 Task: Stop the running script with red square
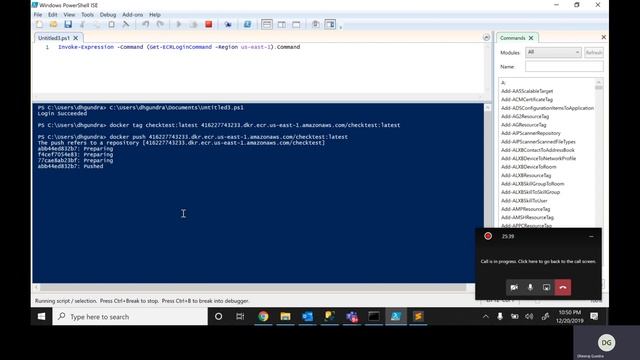[209, 24]
